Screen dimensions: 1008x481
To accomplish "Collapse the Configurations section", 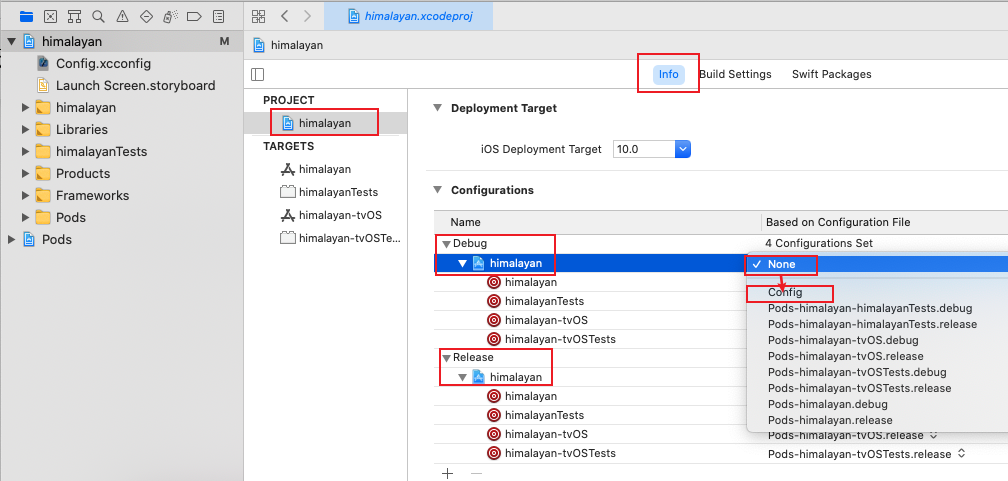I will (438, 190).
